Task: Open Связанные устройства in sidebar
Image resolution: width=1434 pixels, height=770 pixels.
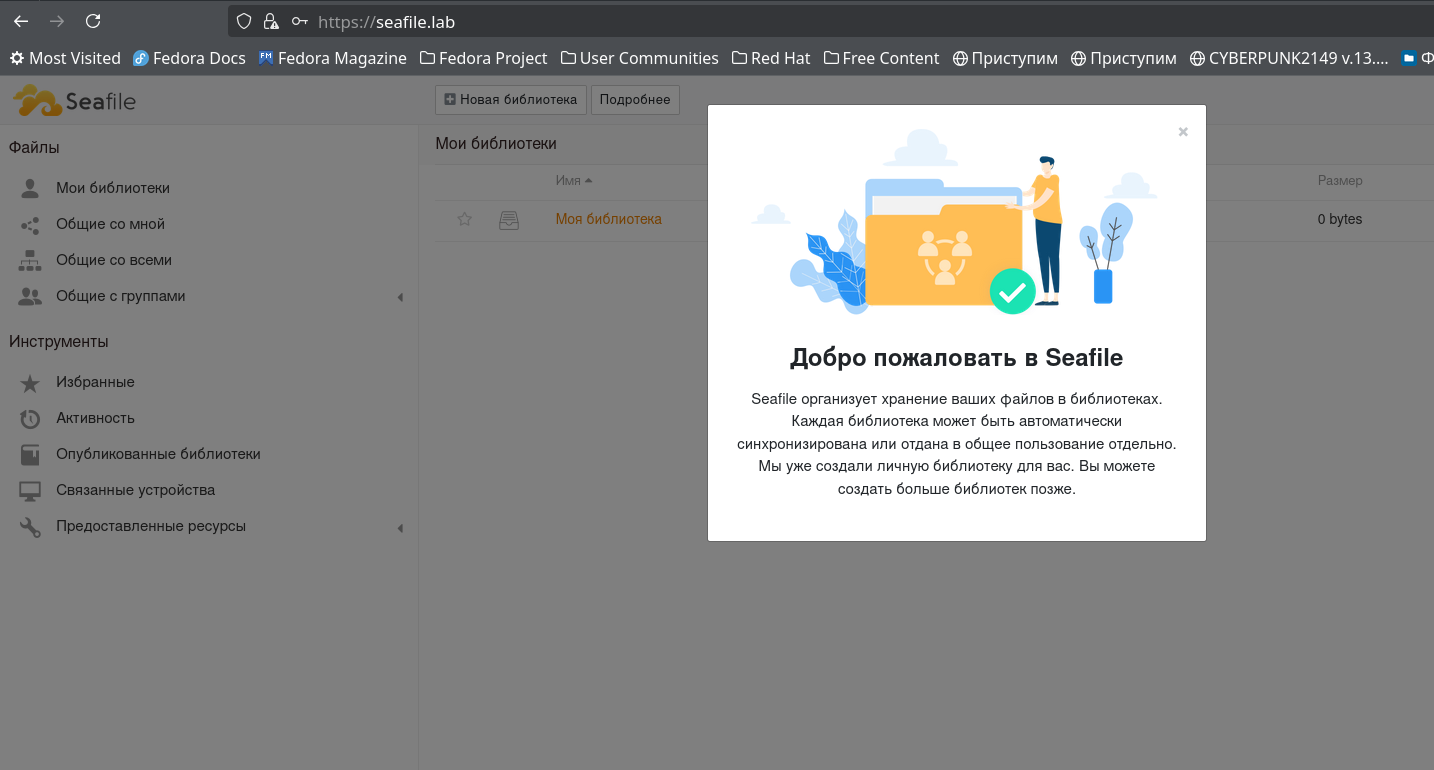Action: pos(135,490)
